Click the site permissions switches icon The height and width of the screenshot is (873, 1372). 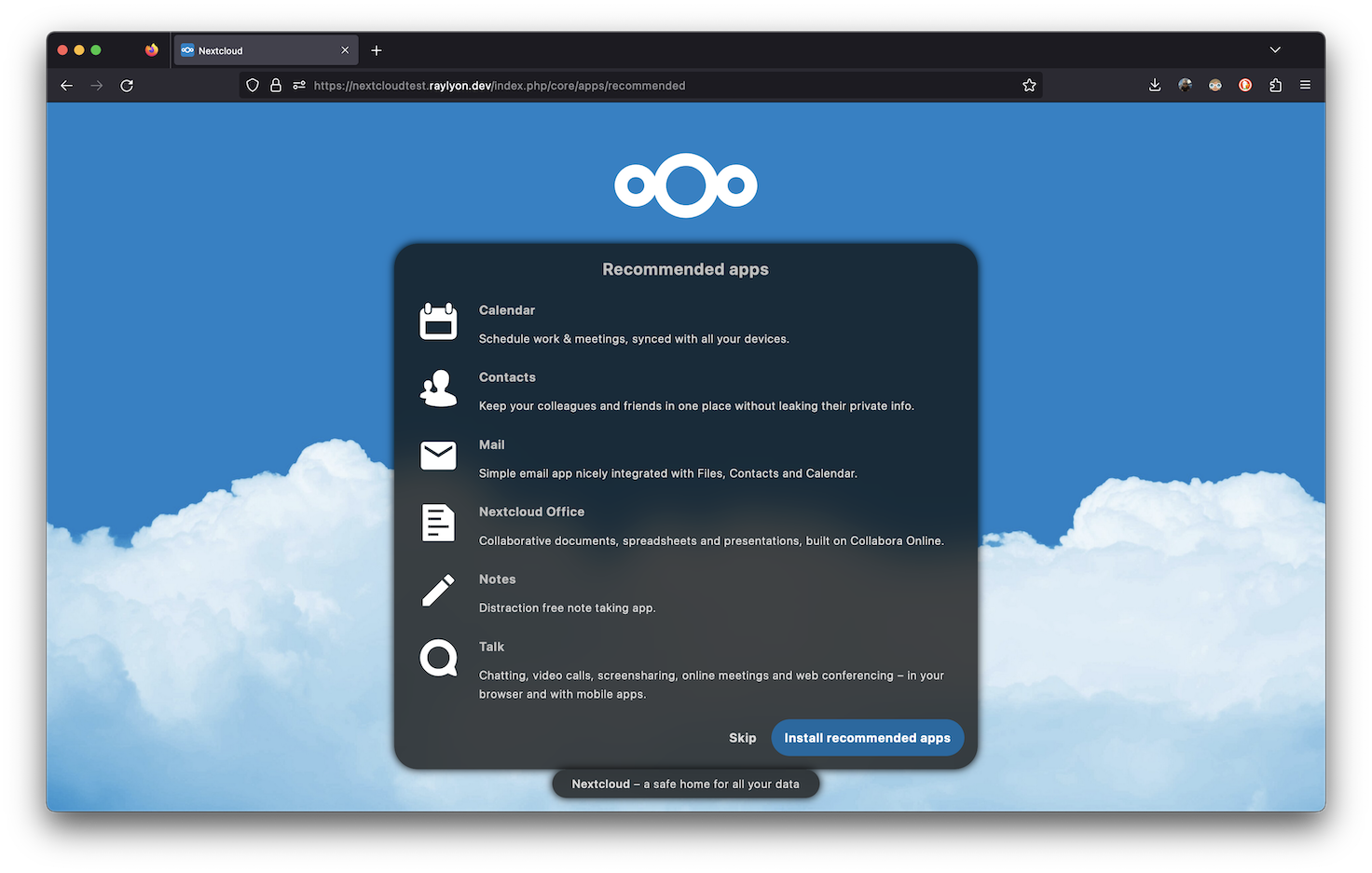click(x=298, y=85)
